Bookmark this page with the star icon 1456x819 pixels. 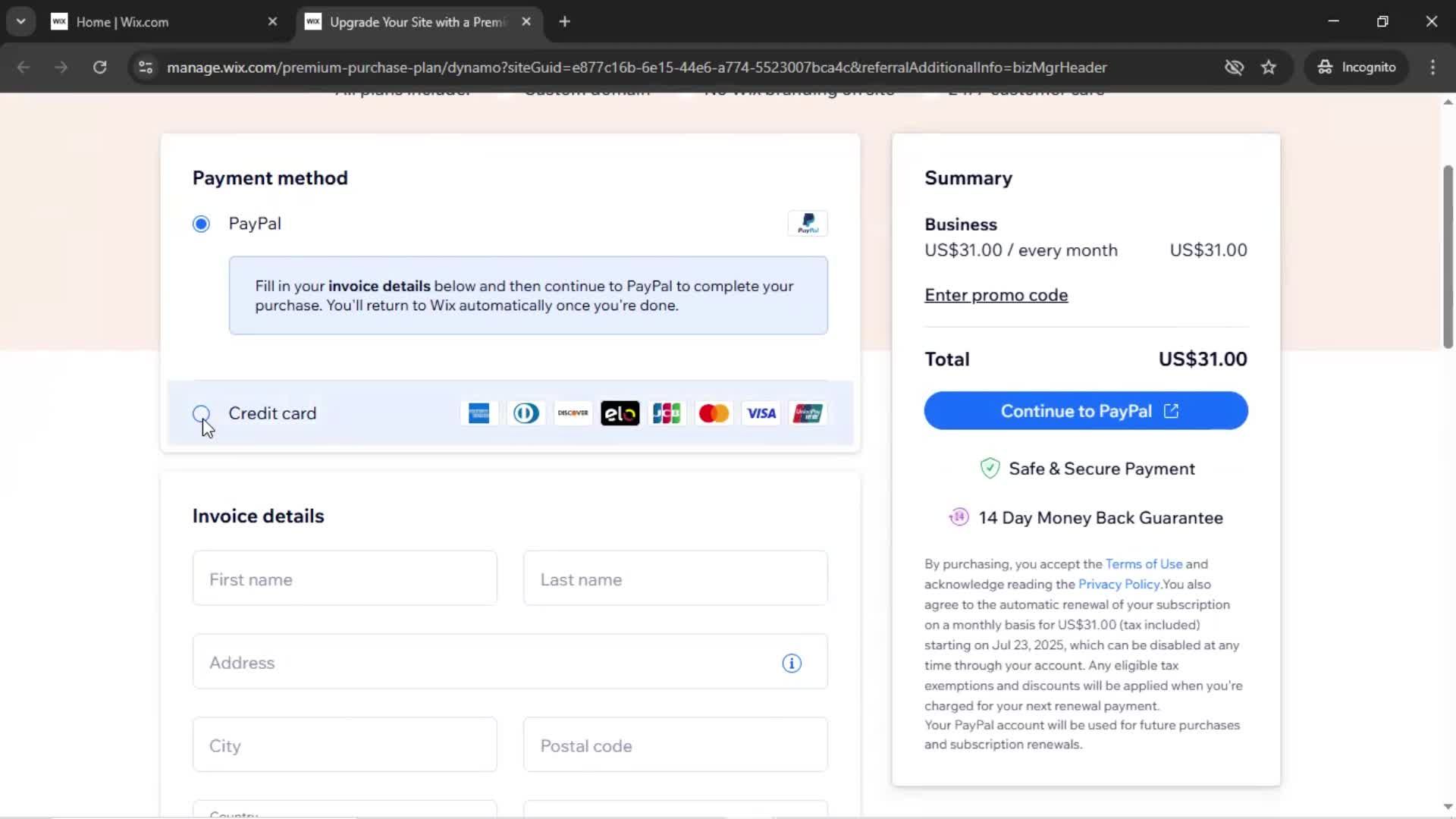click(1269, 67)
